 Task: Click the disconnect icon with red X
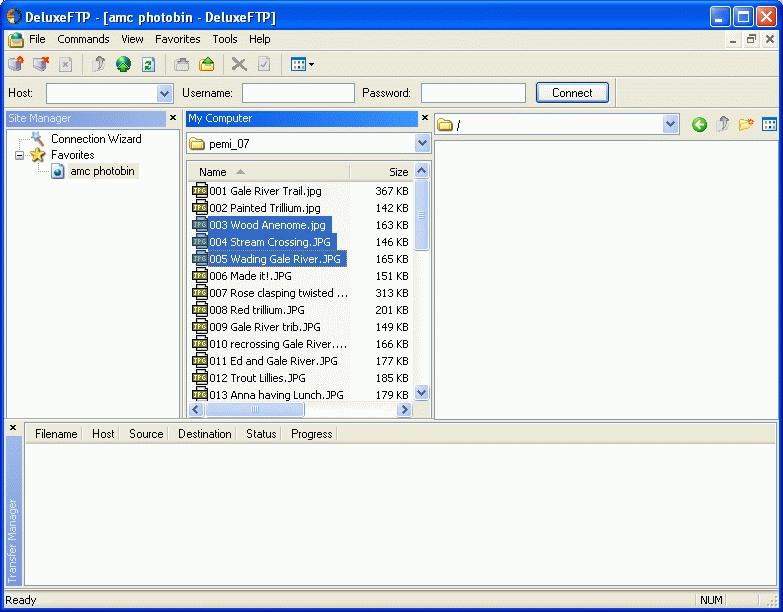(x=40, y=64)
